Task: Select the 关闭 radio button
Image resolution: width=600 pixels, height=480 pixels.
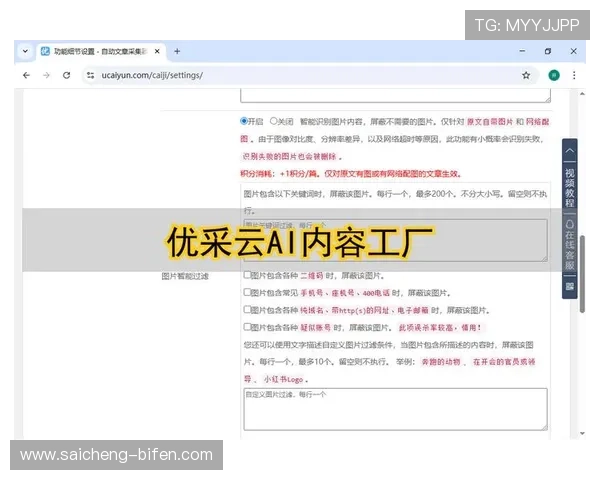Action: click(273, 121)
